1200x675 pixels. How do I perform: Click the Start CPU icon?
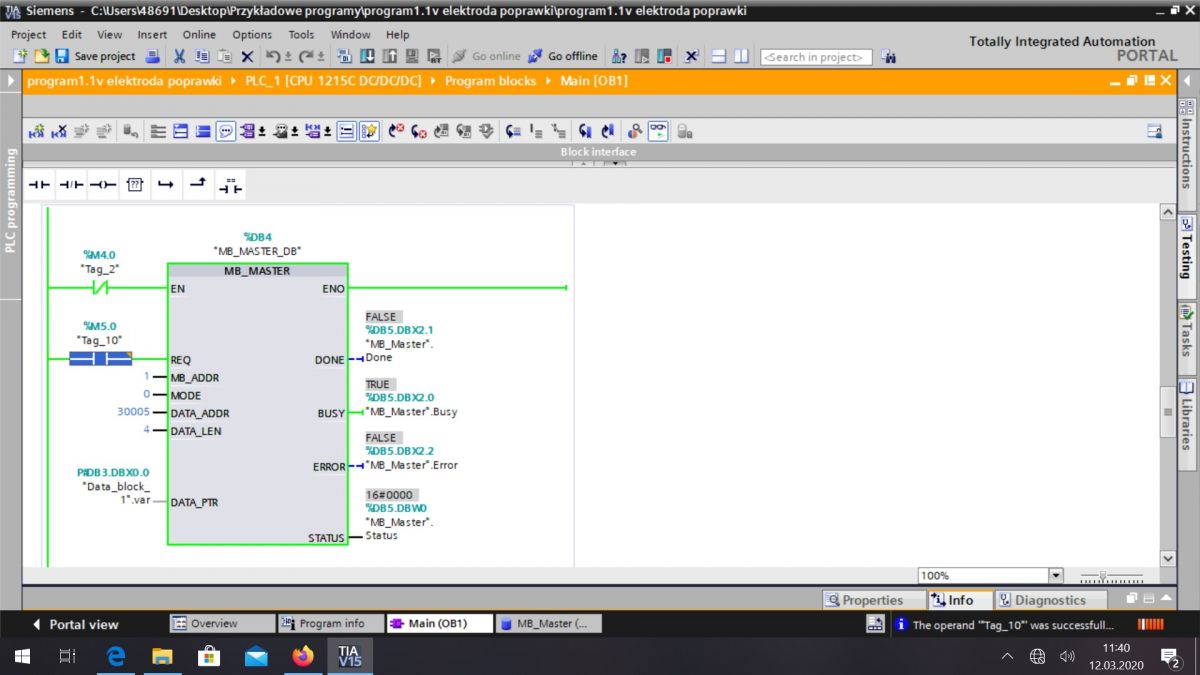click(642, 56)
